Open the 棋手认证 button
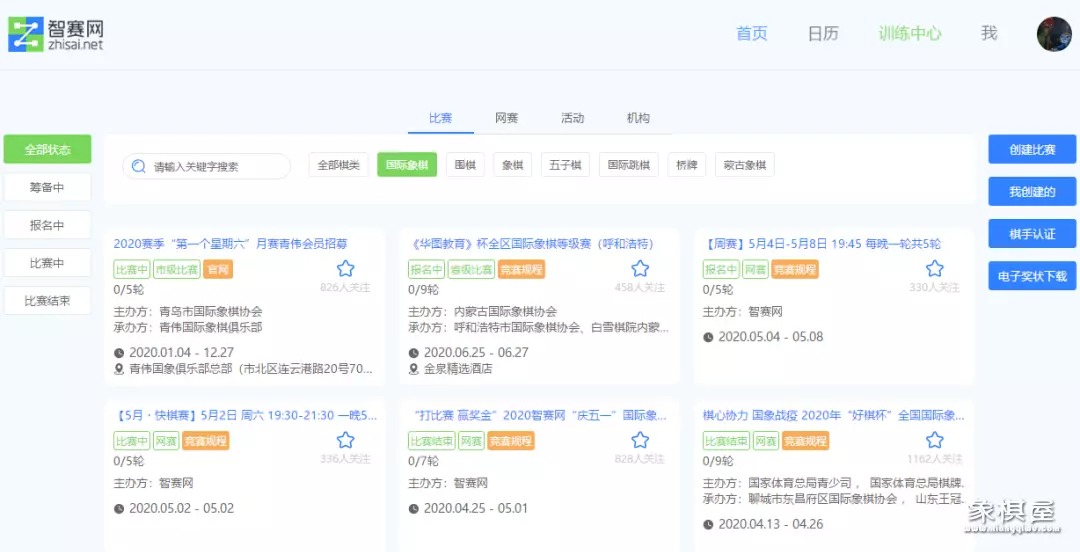The width and height of the screenshot is (1080, 552). point(1032,234)
